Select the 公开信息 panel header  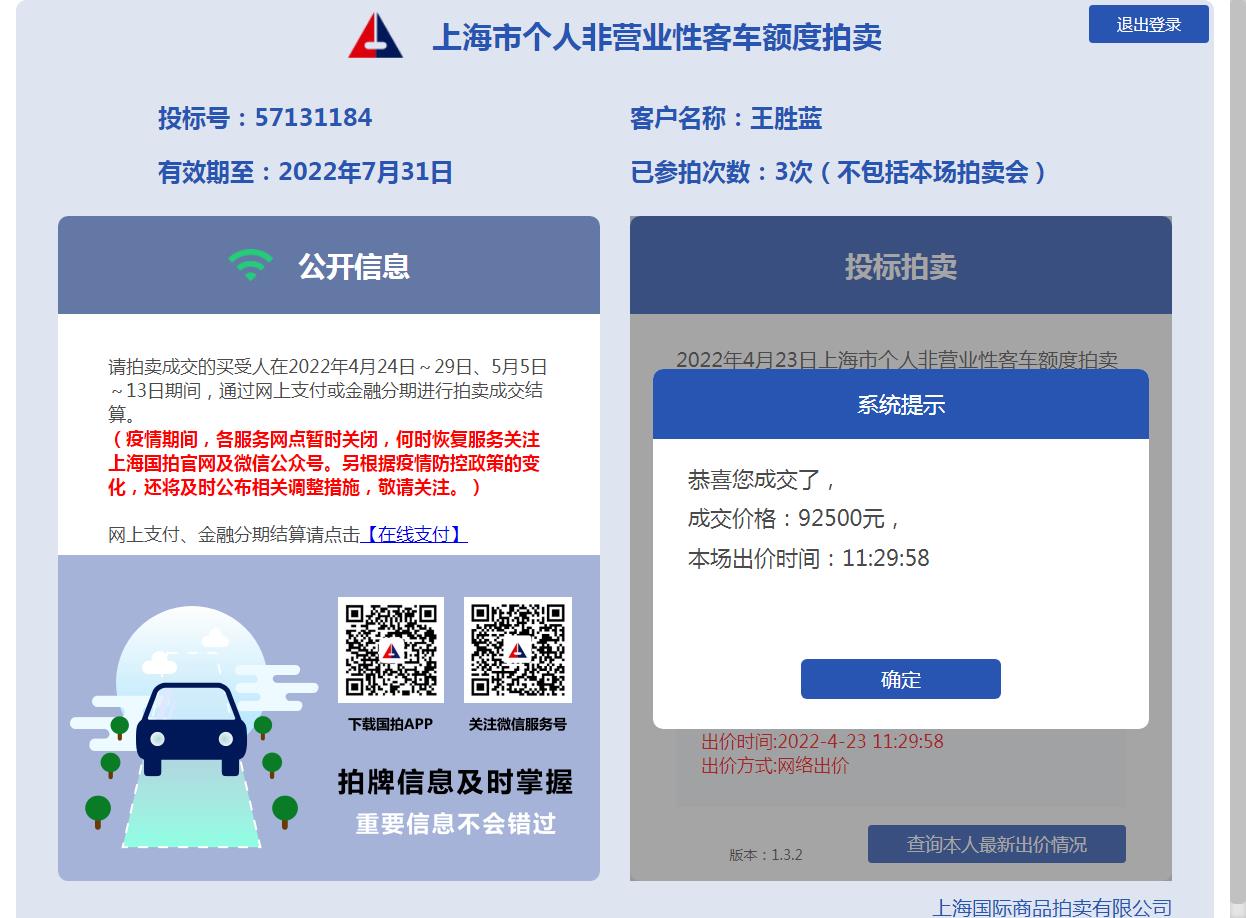click(329, 265)
